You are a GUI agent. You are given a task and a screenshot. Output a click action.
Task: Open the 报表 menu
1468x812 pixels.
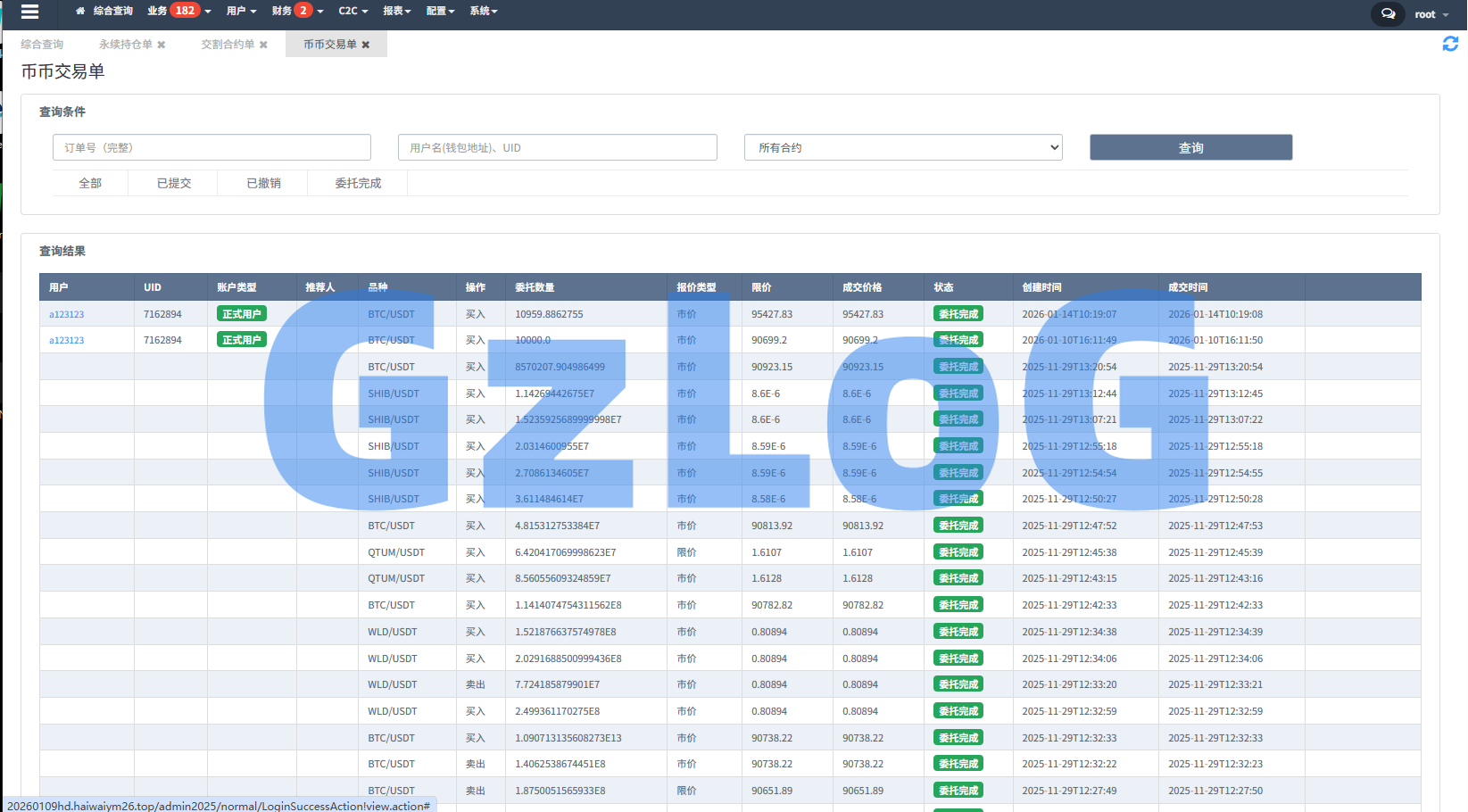(396, 11)
